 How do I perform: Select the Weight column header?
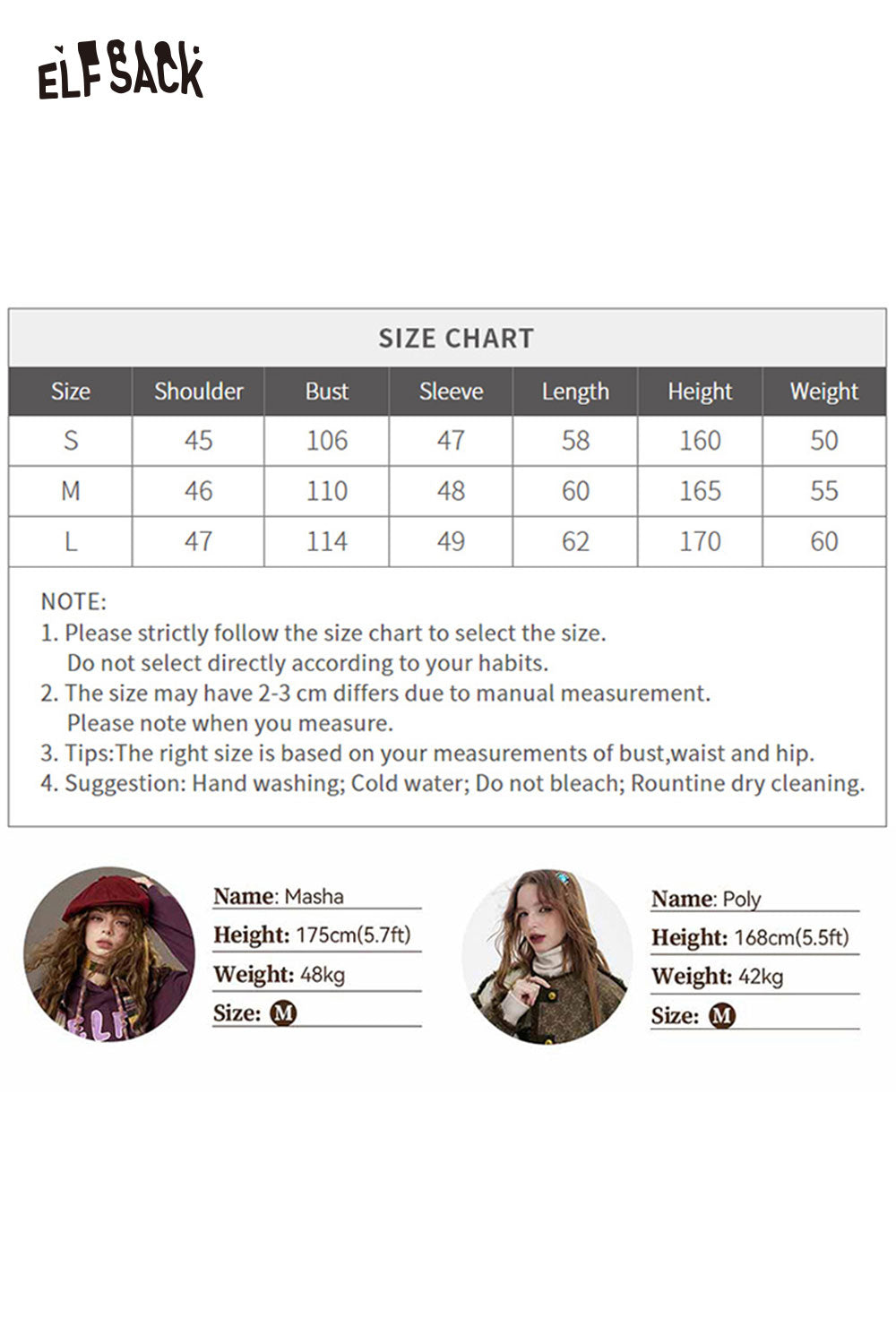pos(823,392)
